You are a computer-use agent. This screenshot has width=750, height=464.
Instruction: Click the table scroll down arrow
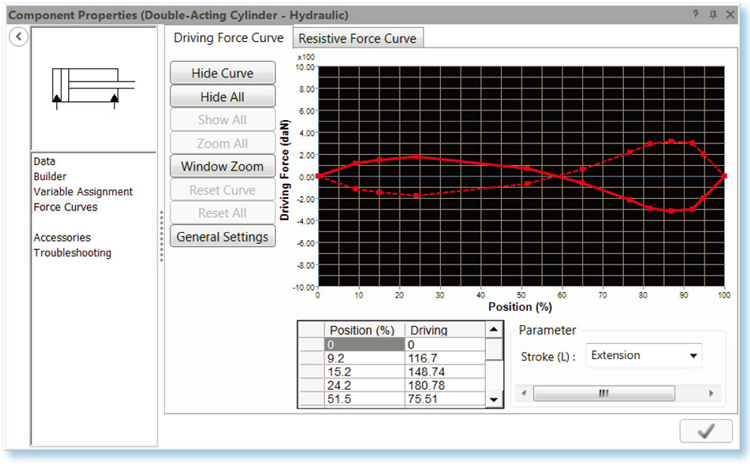pyautogui.click(x=494, y=399)
